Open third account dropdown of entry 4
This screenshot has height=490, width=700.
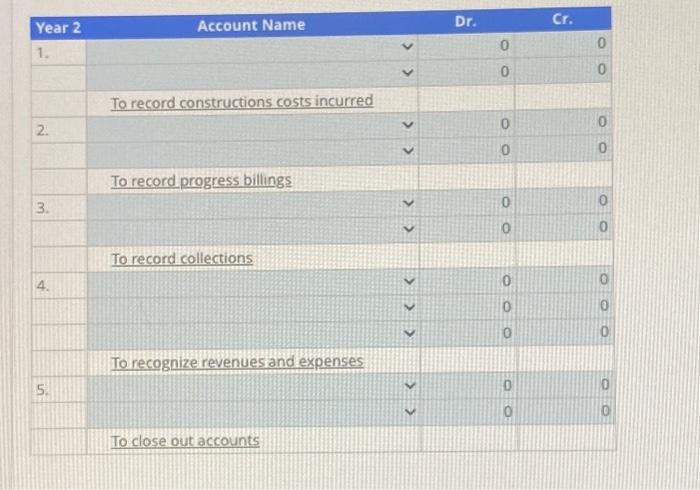[254, 335]
